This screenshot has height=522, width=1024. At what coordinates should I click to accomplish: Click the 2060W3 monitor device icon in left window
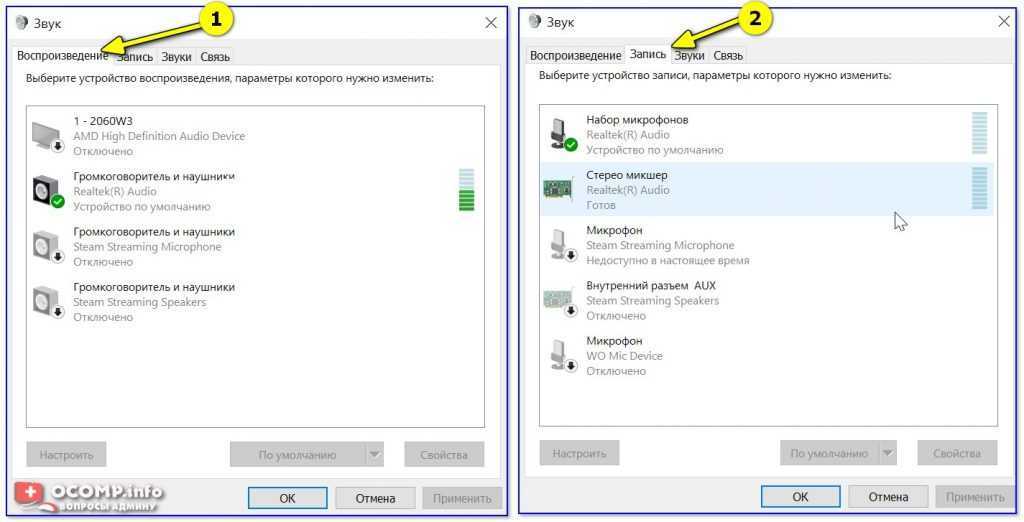pos(48,136)
